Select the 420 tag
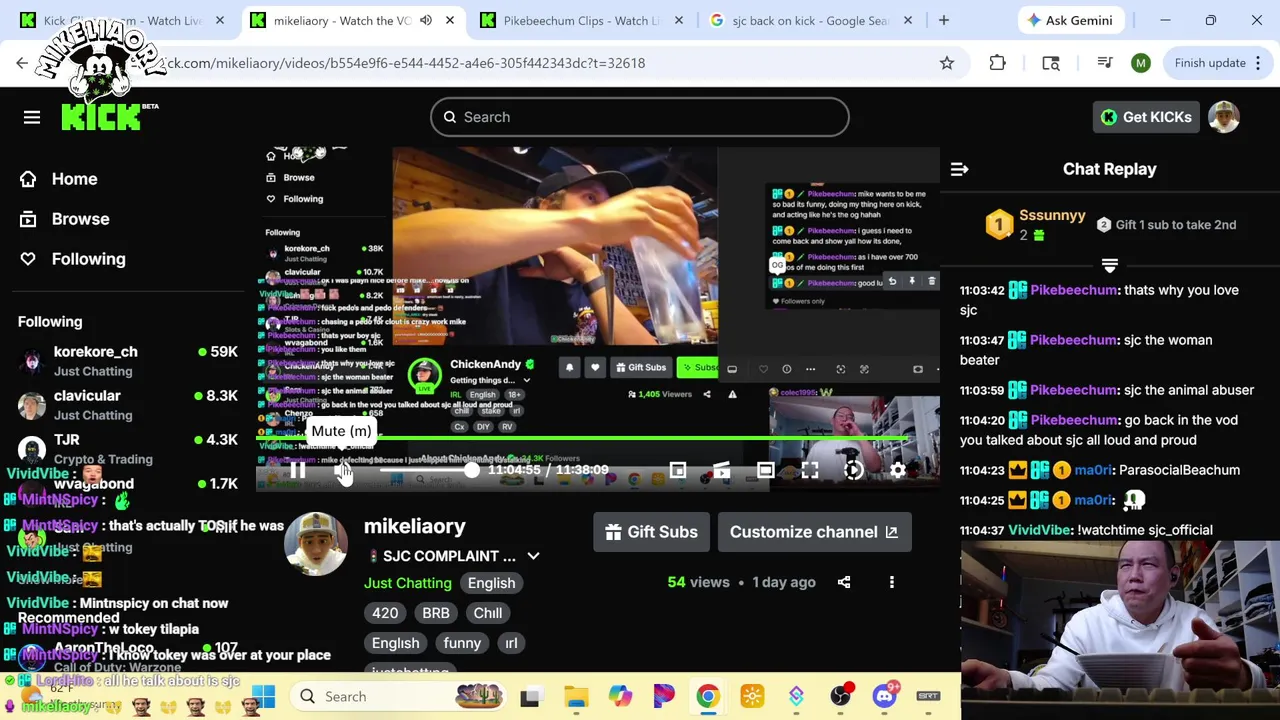Image resolution: width=1280 pixels, height=720 pixels. tap(385, 613)
